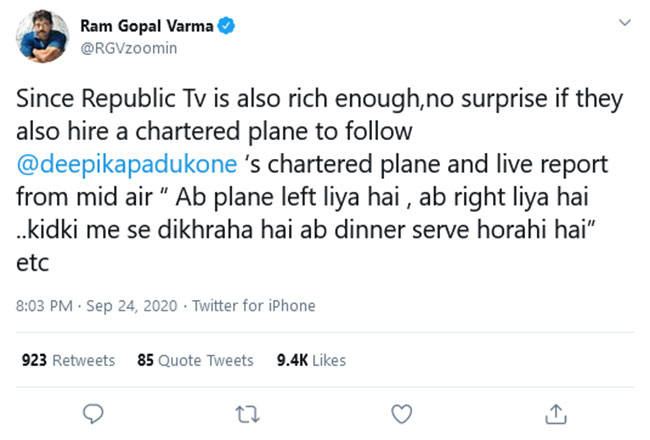View the 923 Retweets list
The image size is (650, 440).
pos(68,360)
